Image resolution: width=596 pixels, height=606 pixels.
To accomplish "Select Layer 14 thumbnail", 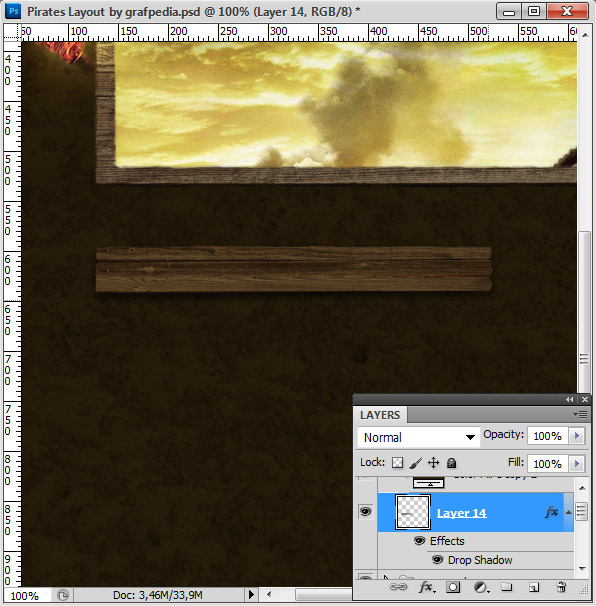I will 413,512.
